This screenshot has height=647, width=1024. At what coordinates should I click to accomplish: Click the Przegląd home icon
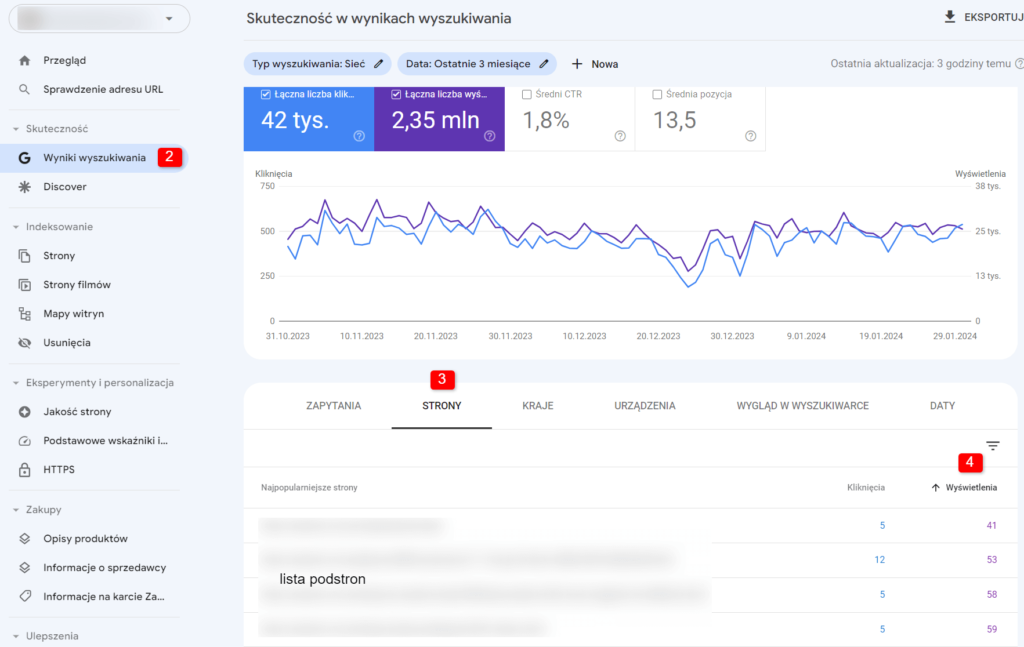24,60
